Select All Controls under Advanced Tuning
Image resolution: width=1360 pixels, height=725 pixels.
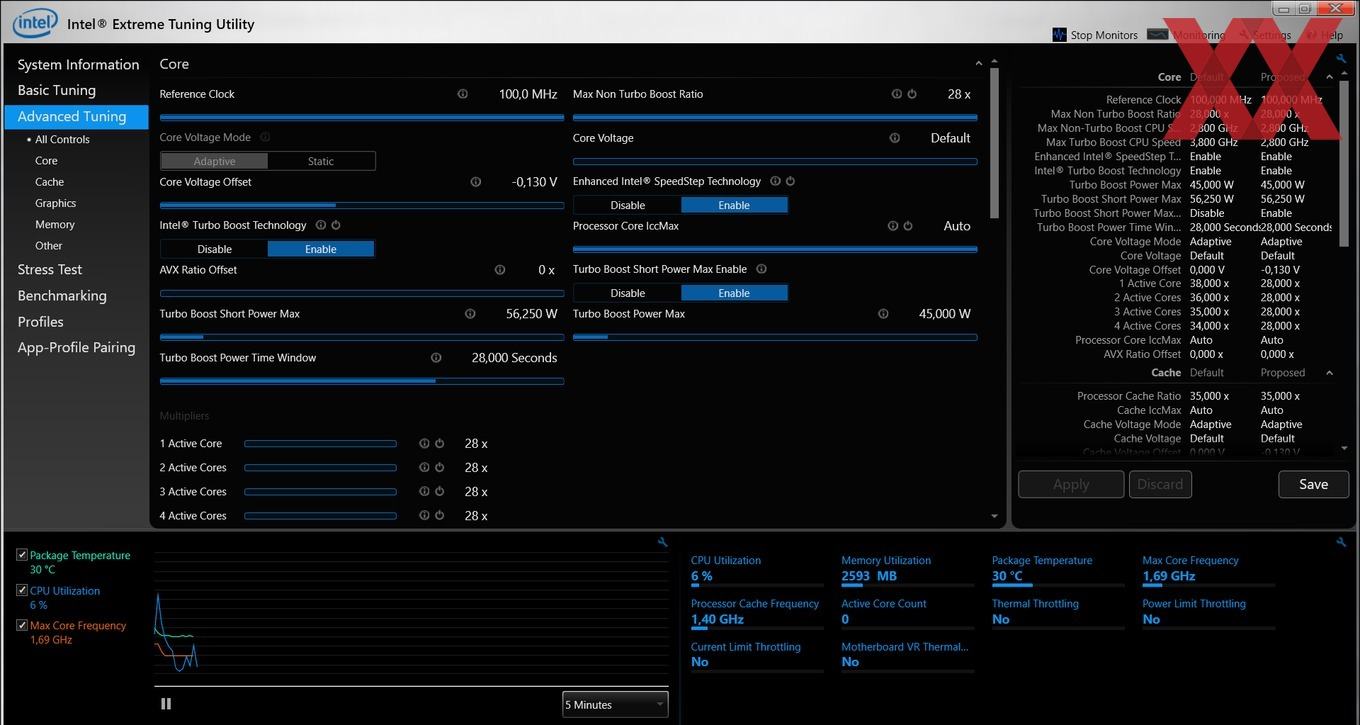(x=63, y=140)
